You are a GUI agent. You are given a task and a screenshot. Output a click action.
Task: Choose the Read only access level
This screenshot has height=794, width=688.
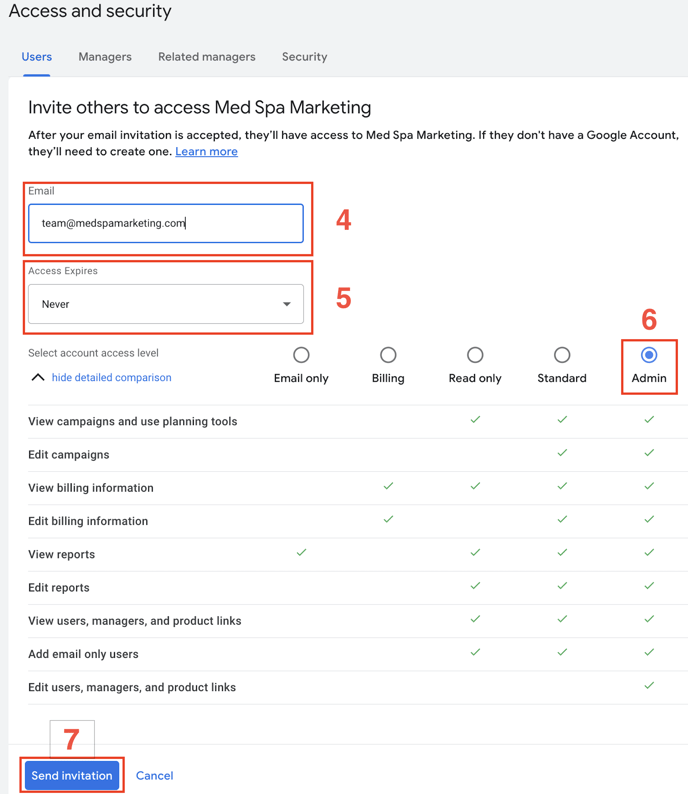(475, 355)
